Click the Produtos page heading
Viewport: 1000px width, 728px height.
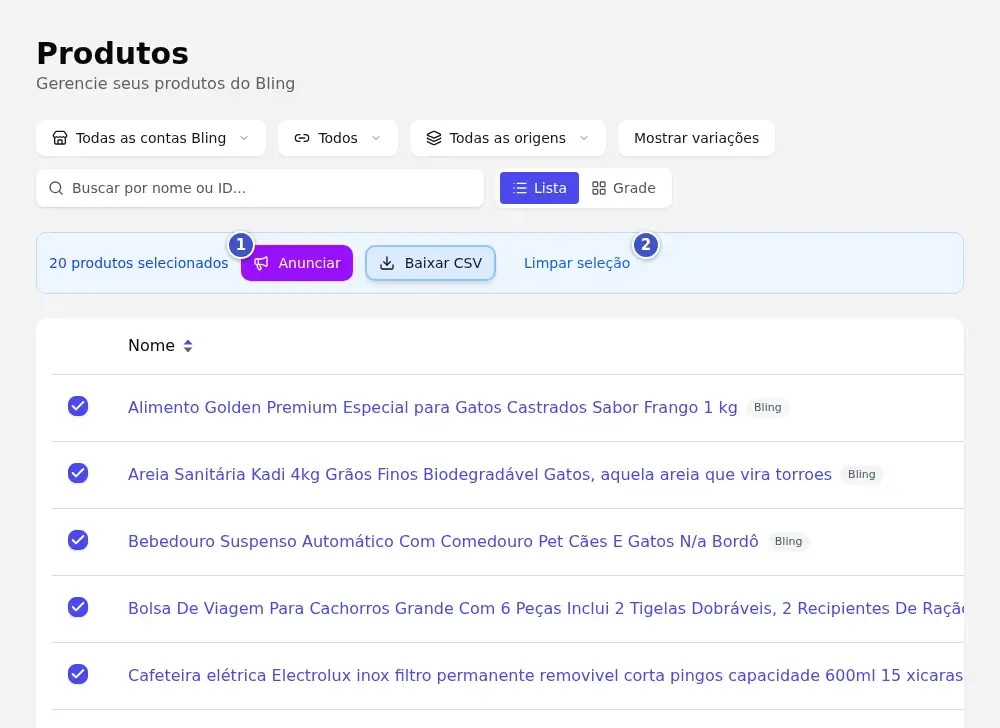coord(112,54)
